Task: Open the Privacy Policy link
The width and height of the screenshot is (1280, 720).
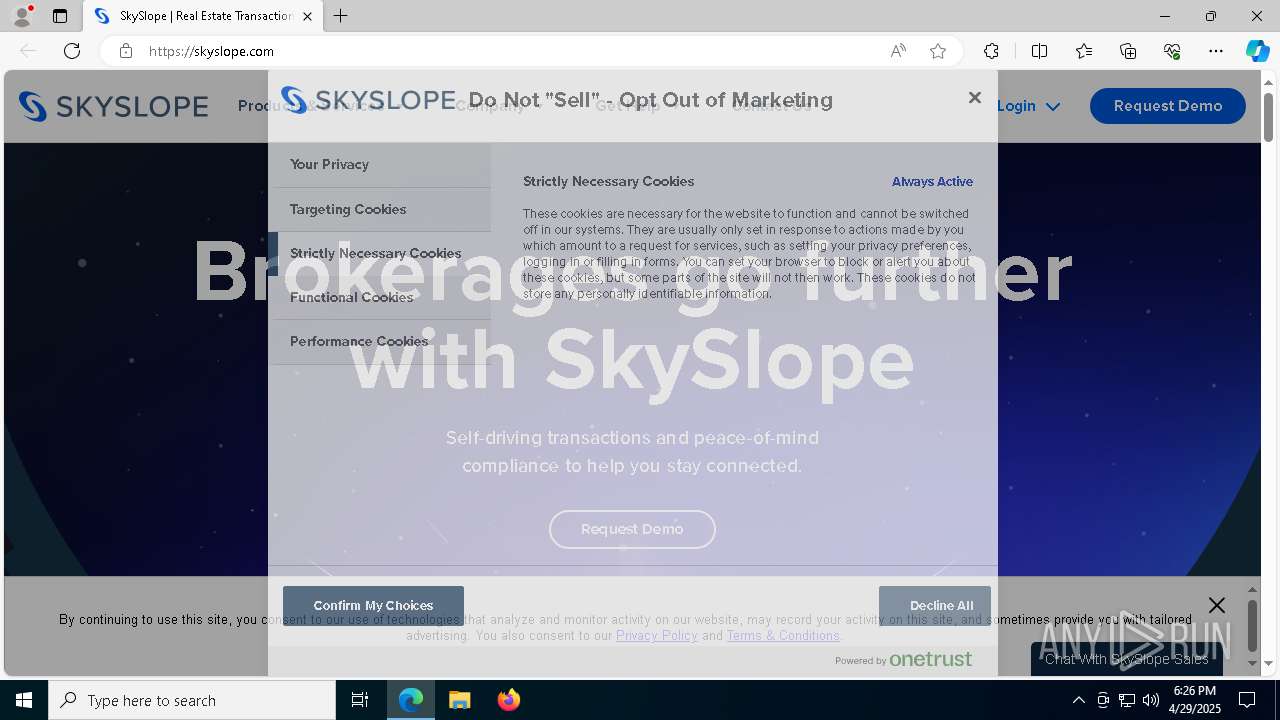Action: (x=656, y=636)
